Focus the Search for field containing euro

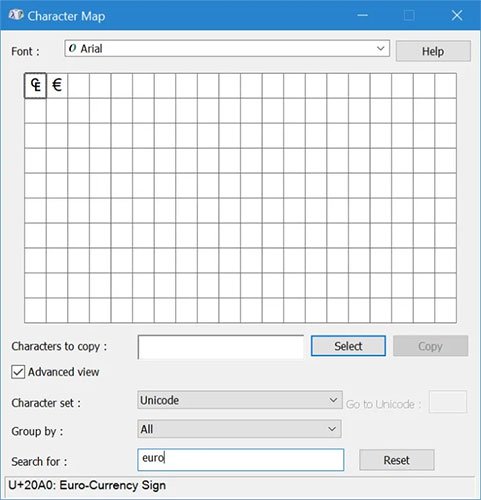[241, 460]
